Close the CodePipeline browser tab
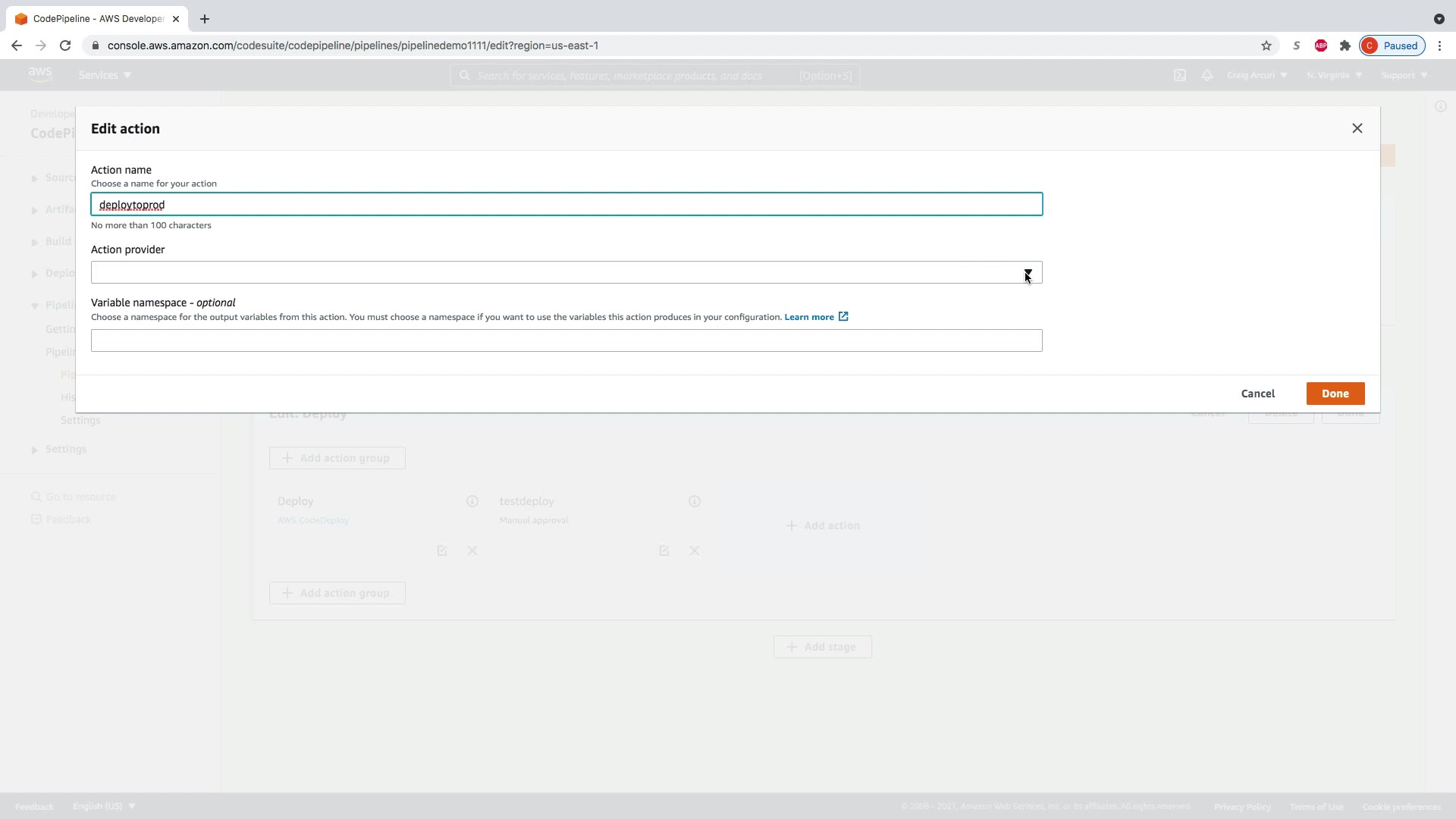 [x=176, y=19]
